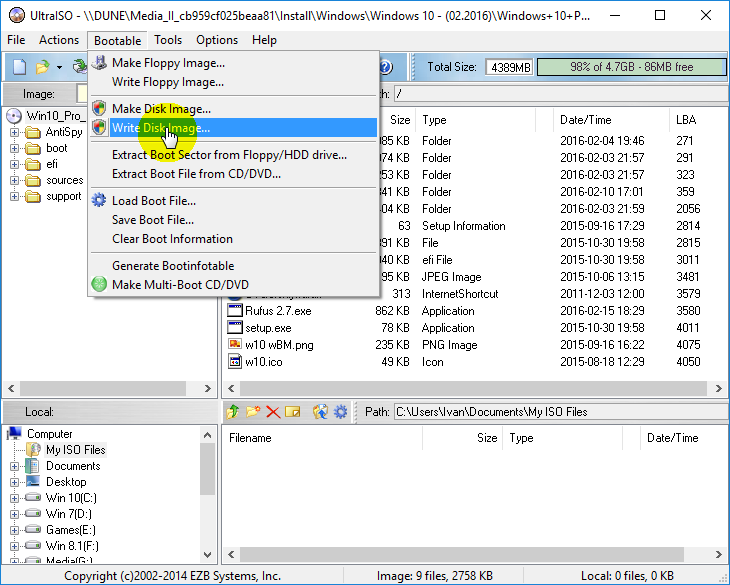Expand the Documents node in Local tree
730x585 pixels.
14,466
